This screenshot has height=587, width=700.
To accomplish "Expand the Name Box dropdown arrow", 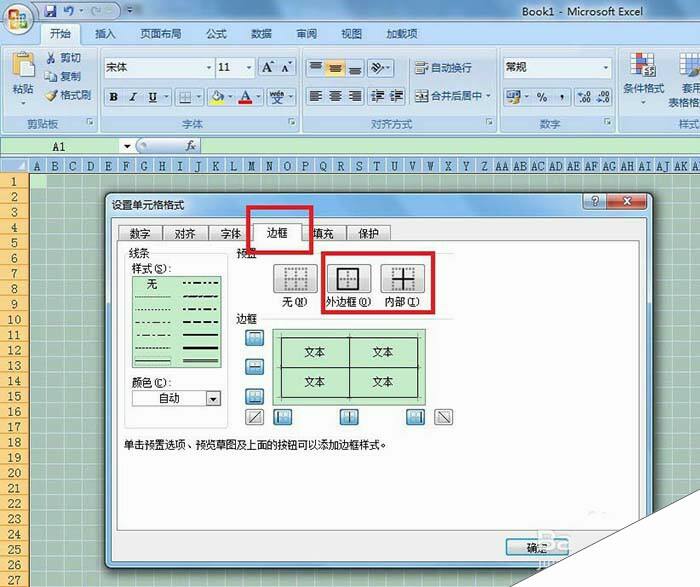I will [x=127, y=146].
